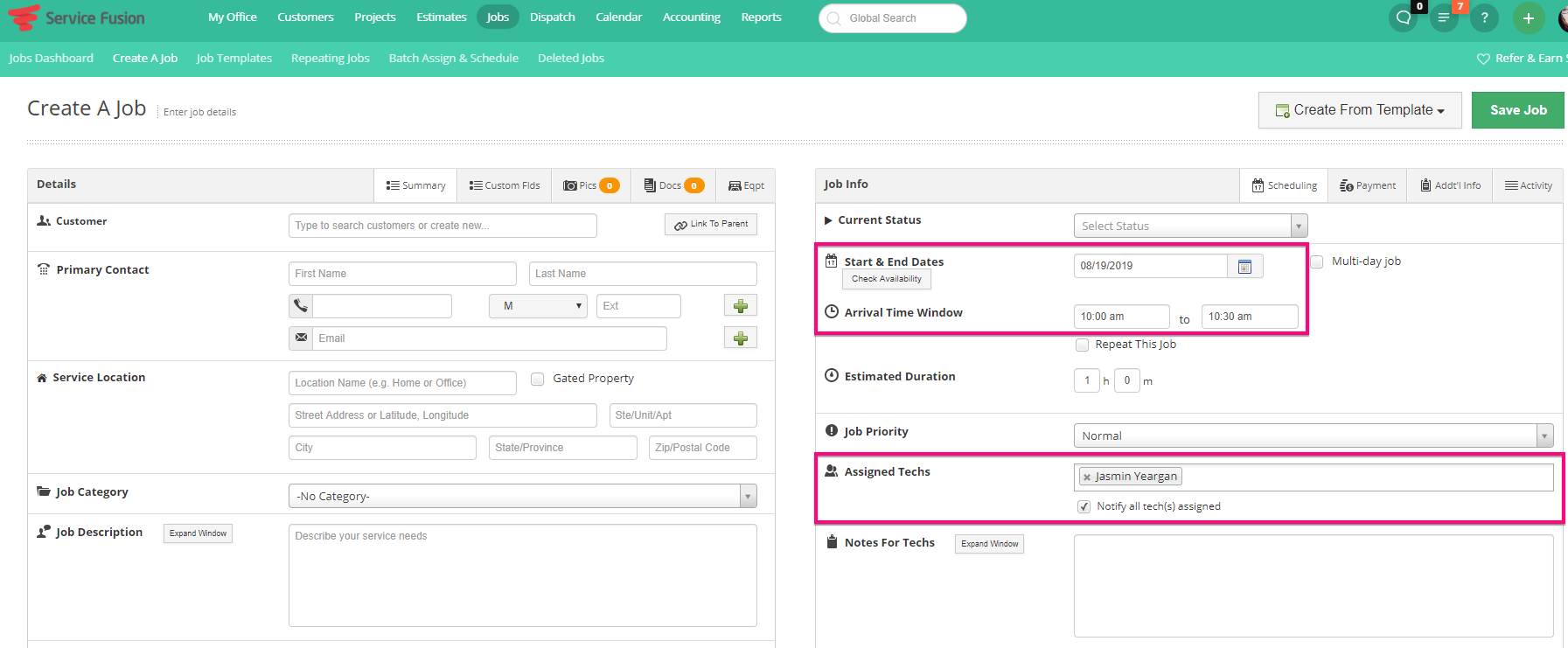1568x648 pixels.
Task: Expand the Job Priority dropdown
Action: coord(1312,435)
